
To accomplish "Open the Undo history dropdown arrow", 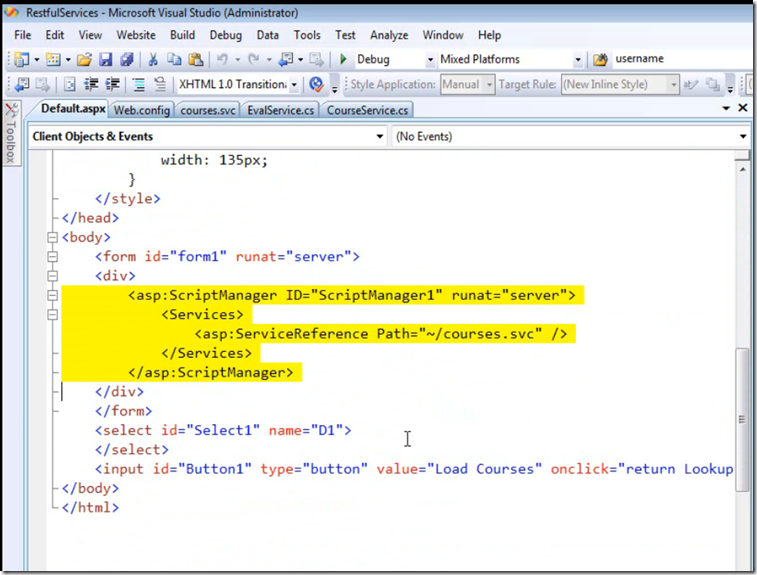I will (x=238, y=60).
